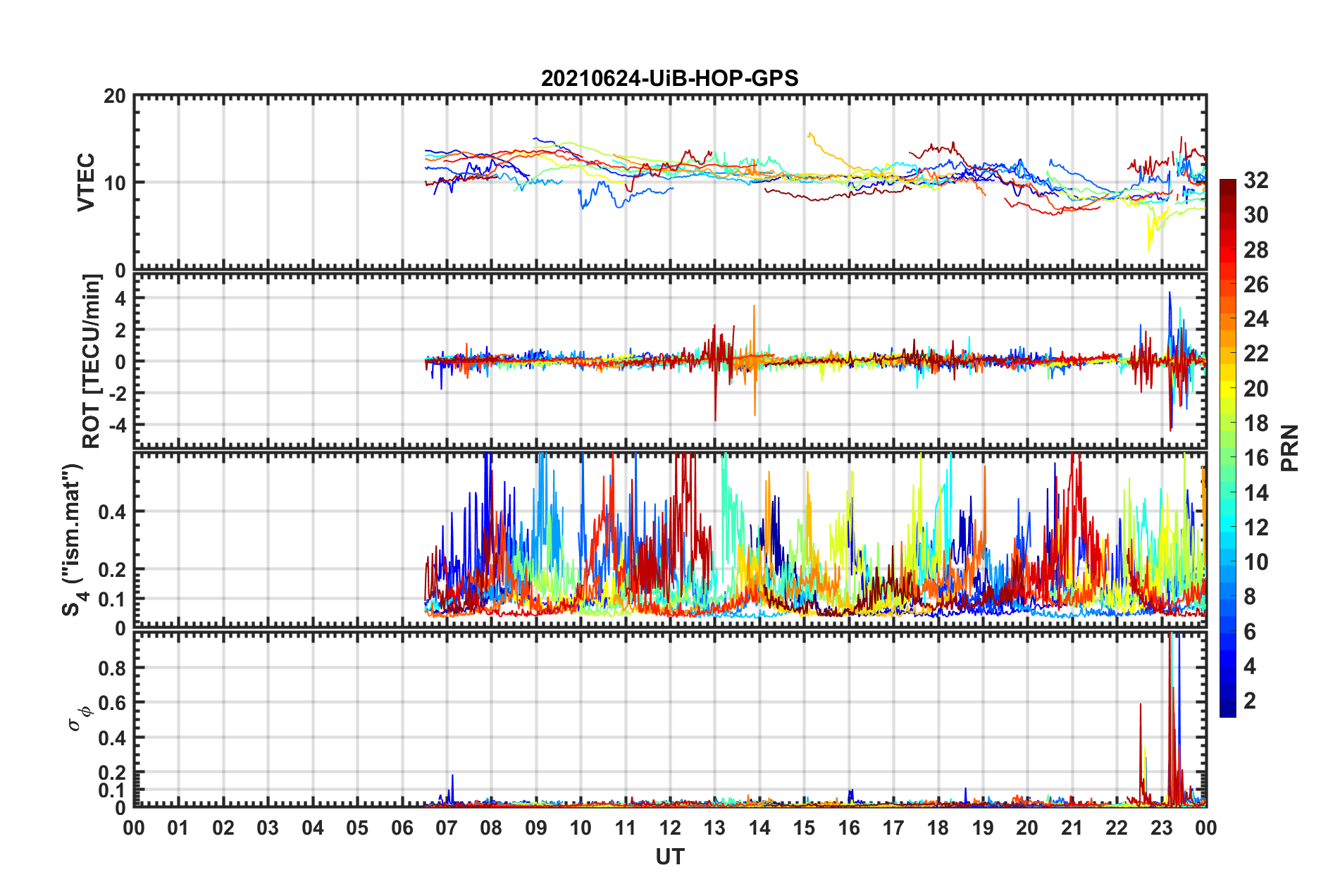Click the plot title 20210624-UiB-HOP-GPS
This screenshot has height=896, width=1340.
[669, 78]
